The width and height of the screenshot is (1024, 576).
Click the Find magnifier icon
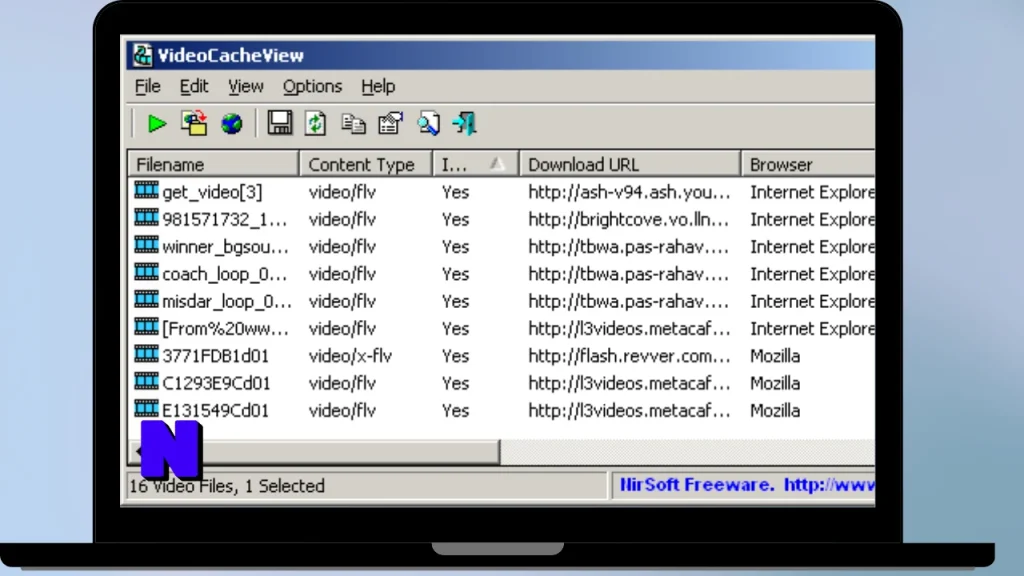(x=428, y=123)
